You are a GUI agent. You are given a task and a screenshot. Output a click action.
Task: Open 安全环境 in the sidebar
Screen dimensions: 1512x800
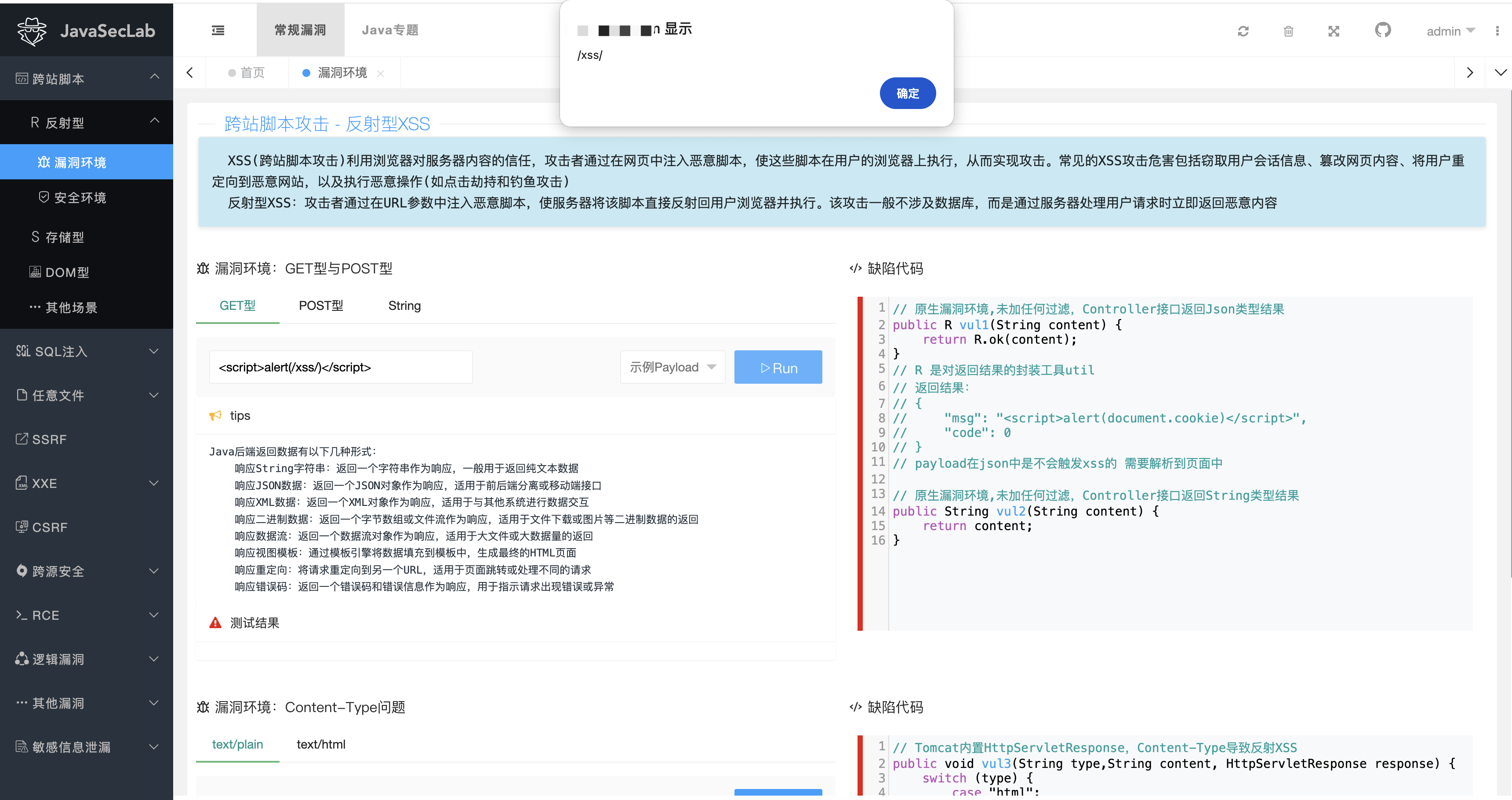[x=80, y=197]
